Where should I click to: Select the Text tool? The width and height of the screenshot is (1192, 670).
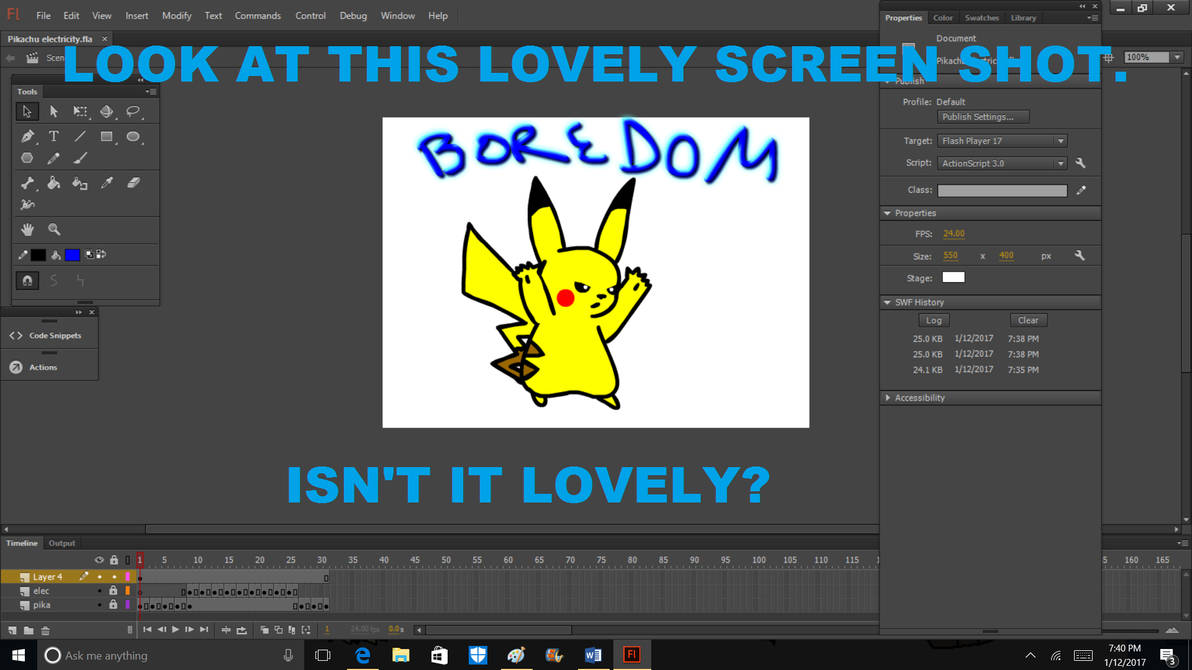(53, 136)
